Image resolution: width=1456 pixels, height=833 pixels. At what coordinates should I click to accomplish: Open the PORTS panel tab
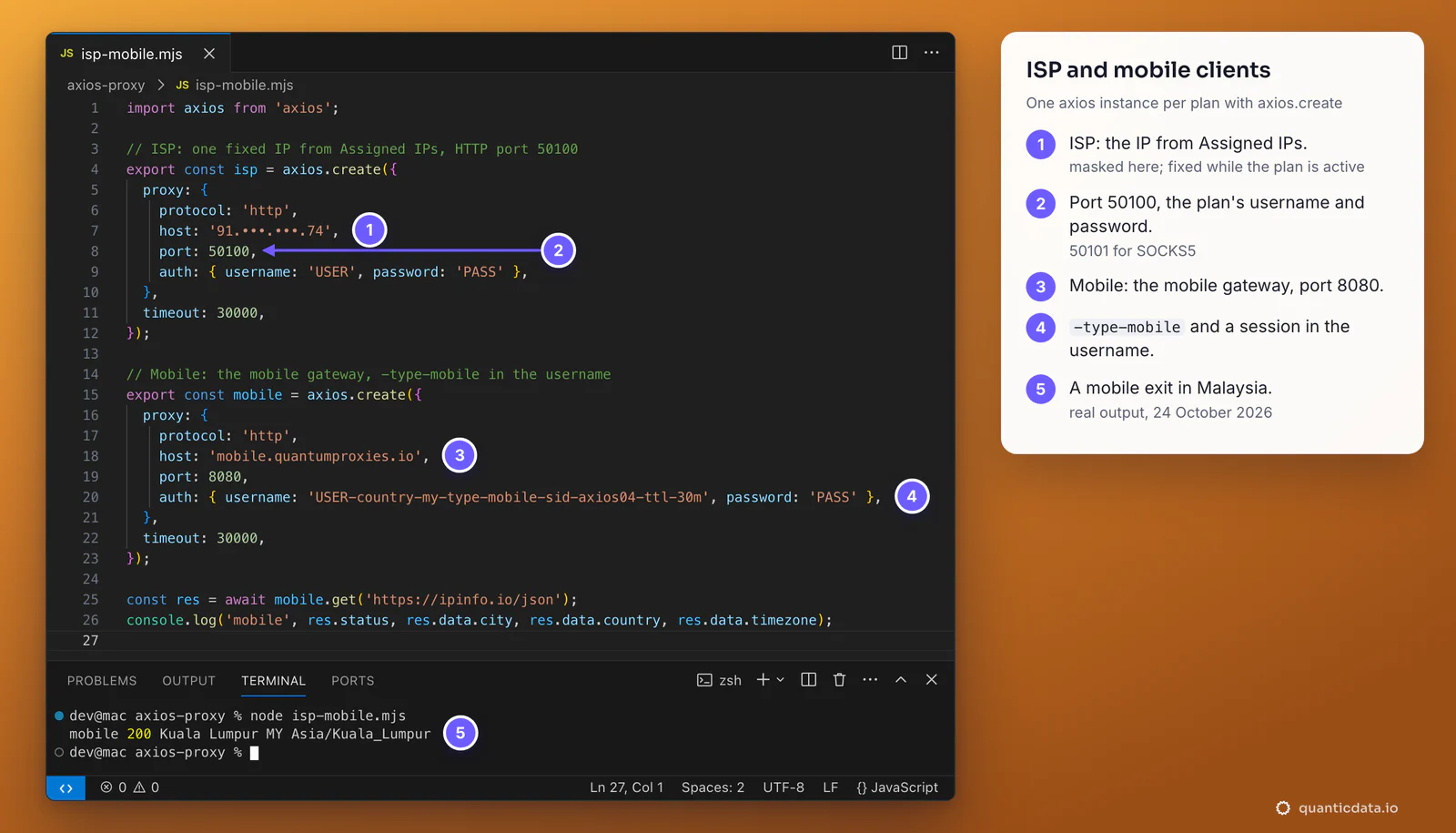(353, 681)
